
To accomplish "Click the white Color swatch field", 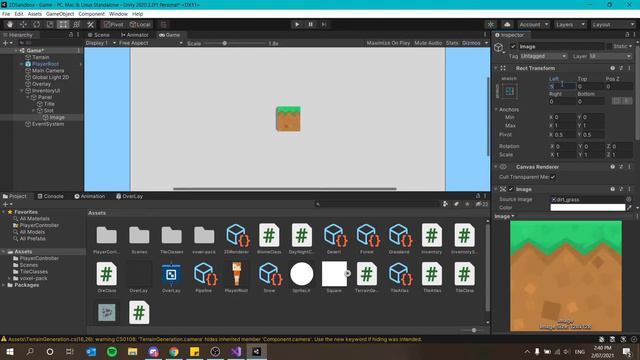I will click(587, 207).
